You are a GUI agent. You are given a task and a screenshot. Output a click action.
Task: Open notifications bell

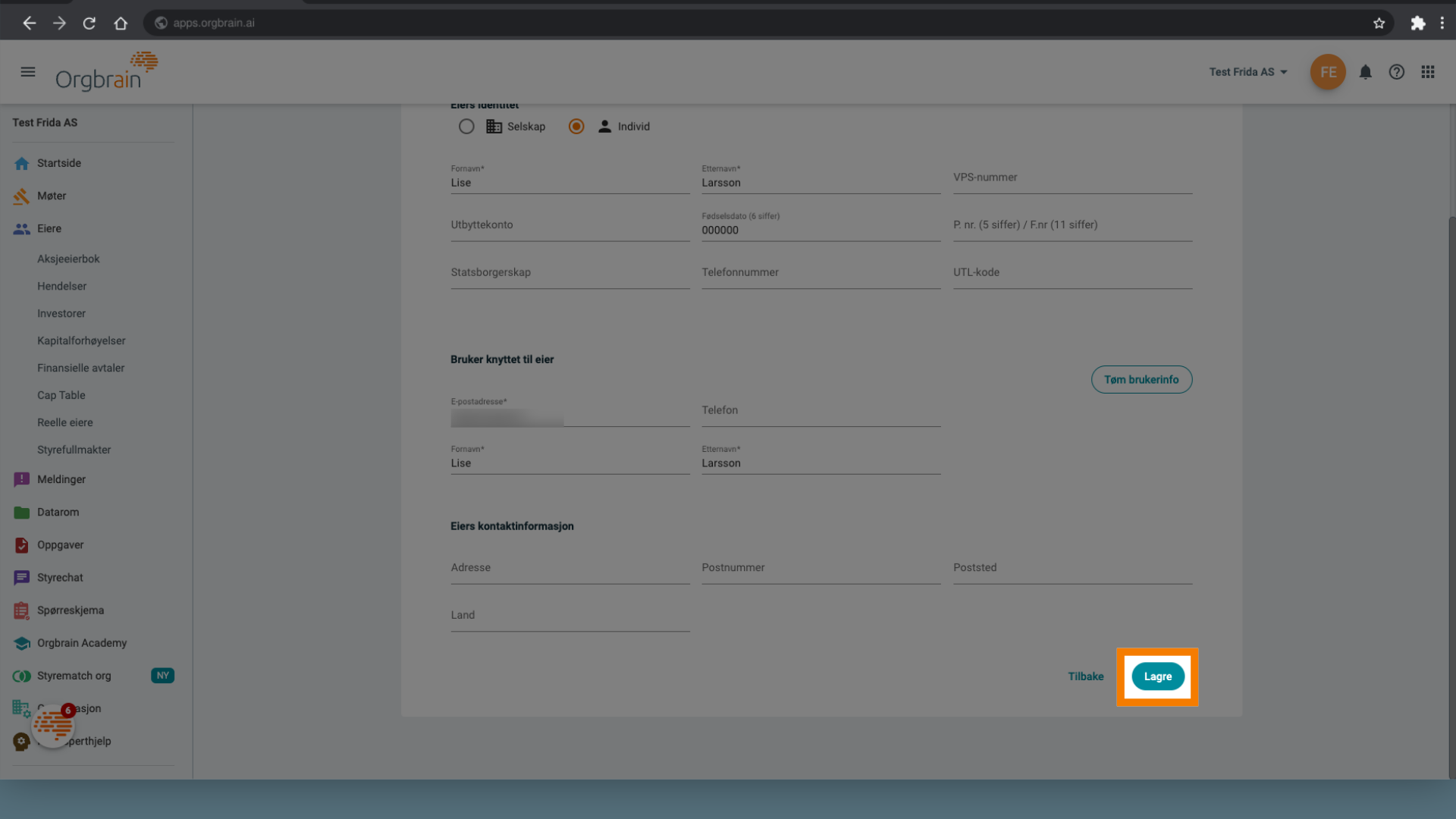1365,72
